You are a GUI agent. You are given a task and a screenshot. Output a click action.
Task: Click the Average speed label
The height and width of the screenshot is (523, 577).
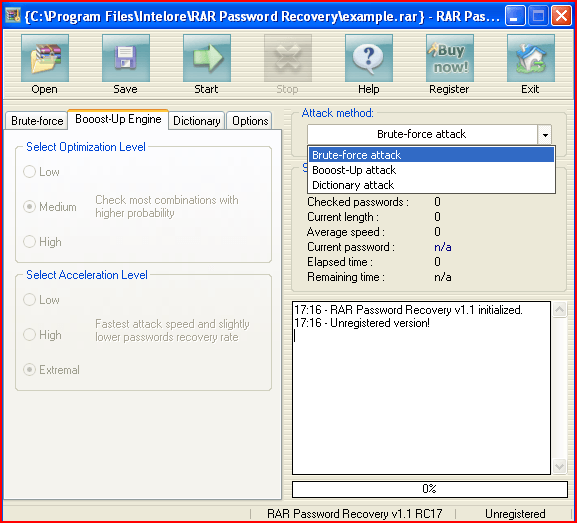[x=346, y=232]
